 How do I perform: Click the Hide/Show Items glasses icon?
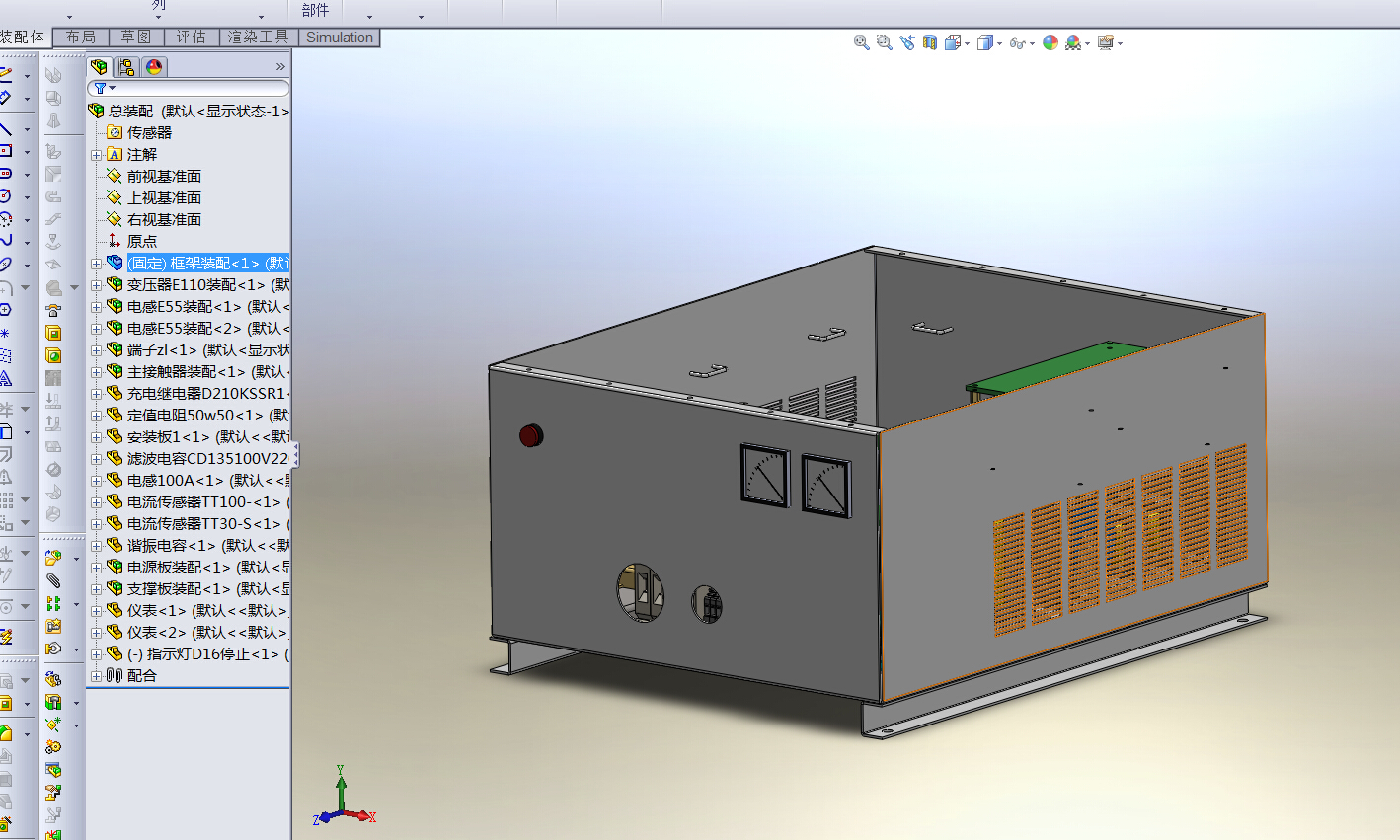tap(1017, 42)
